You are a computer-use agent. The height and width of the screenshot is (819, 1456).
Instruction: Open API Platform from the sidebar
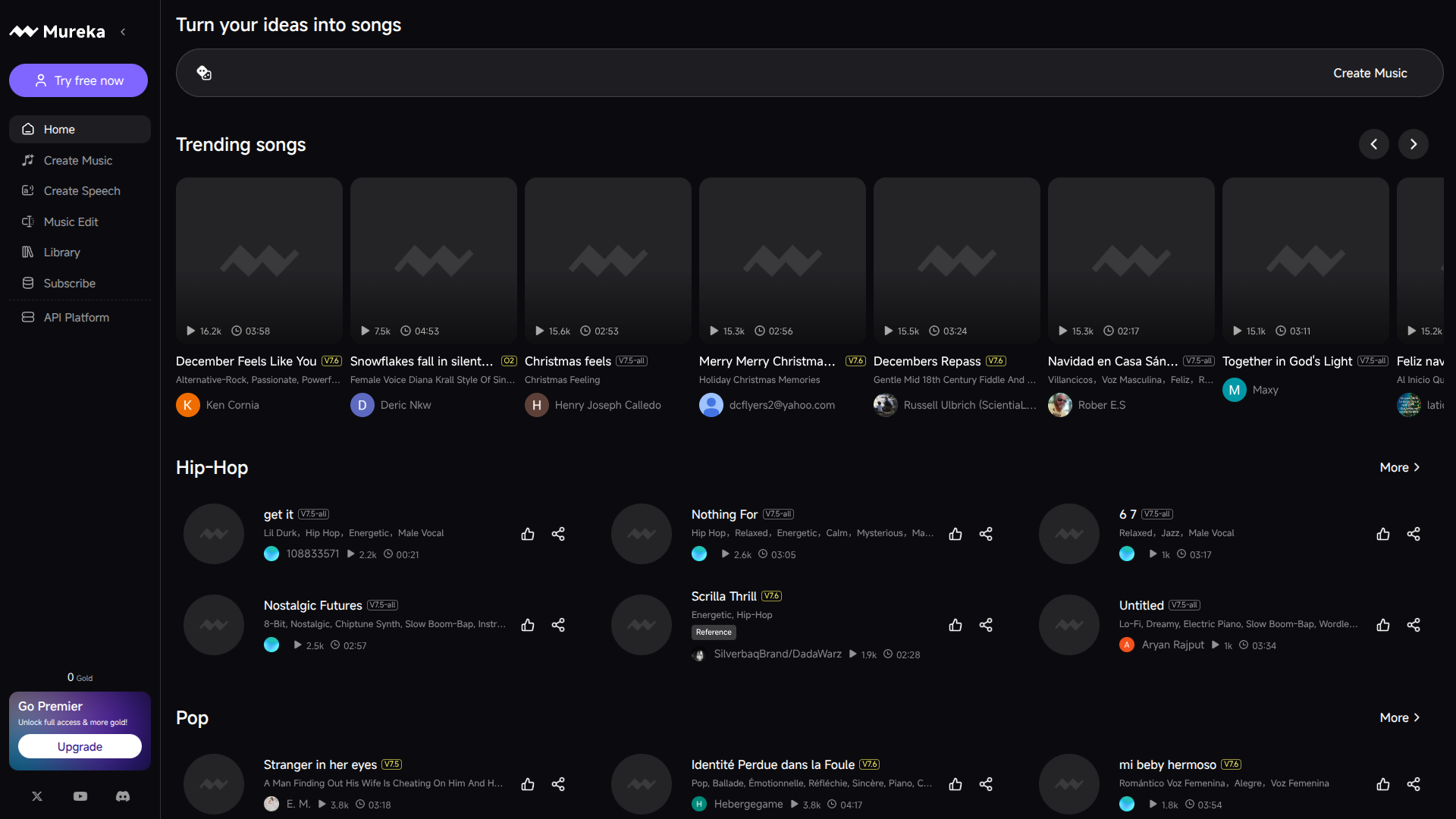[x=75, y=317]
